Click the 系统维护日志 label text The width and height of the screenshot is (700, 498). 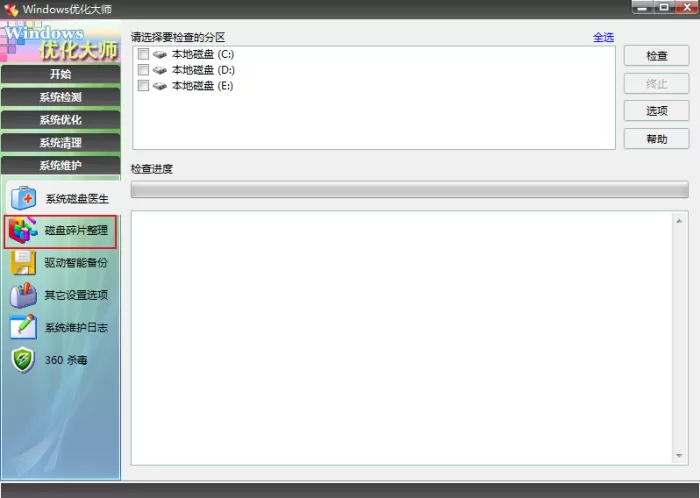76,328
